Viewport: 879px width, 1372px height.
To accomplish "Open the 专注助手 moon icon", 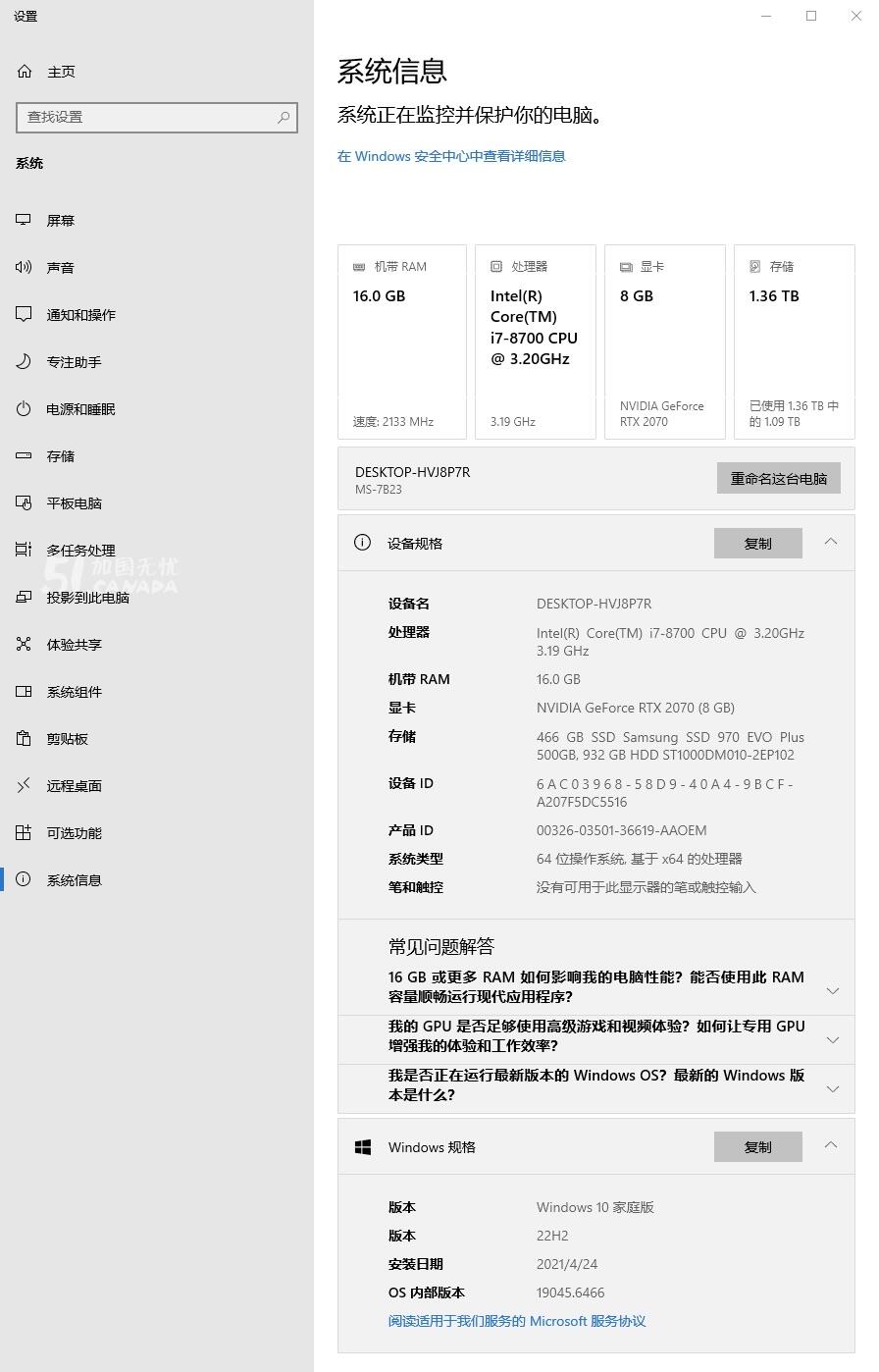I will pyautogui.click(x=24, y=361).
